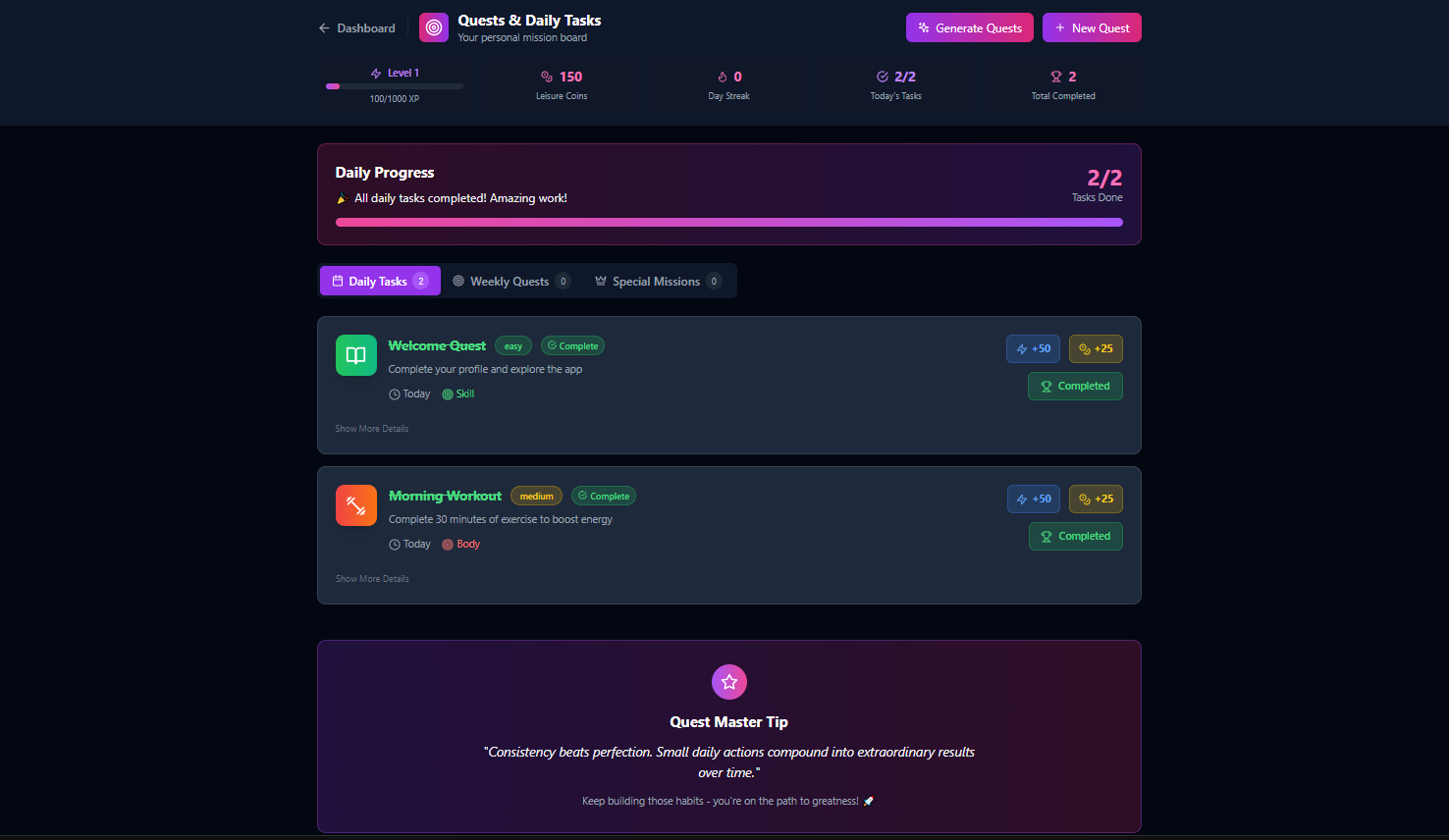Click the Morning Workout orange dumbbell icon

[356, 505]
